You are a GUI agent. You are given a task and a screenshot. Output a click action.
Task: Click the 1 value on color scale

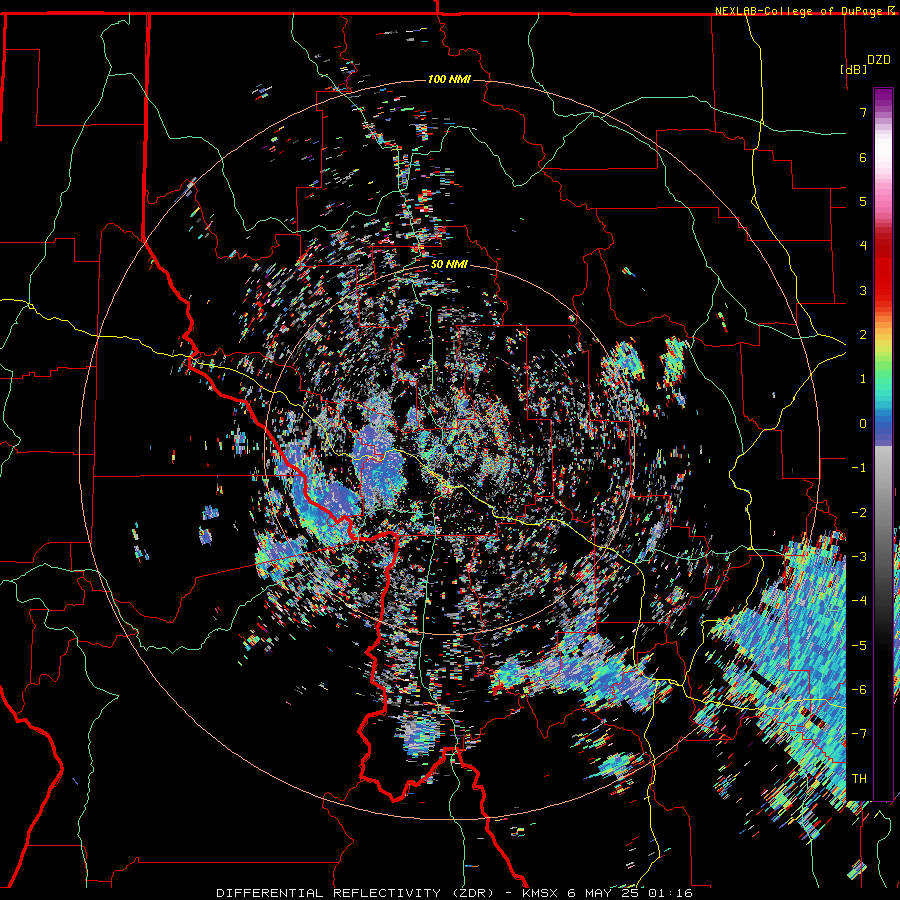(x=863, y=379)
